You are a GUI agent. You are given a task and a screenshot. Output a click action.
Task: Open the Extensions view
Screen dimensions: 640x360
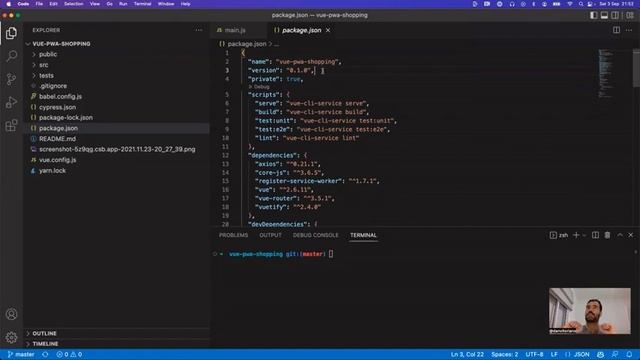coord(11,125)
